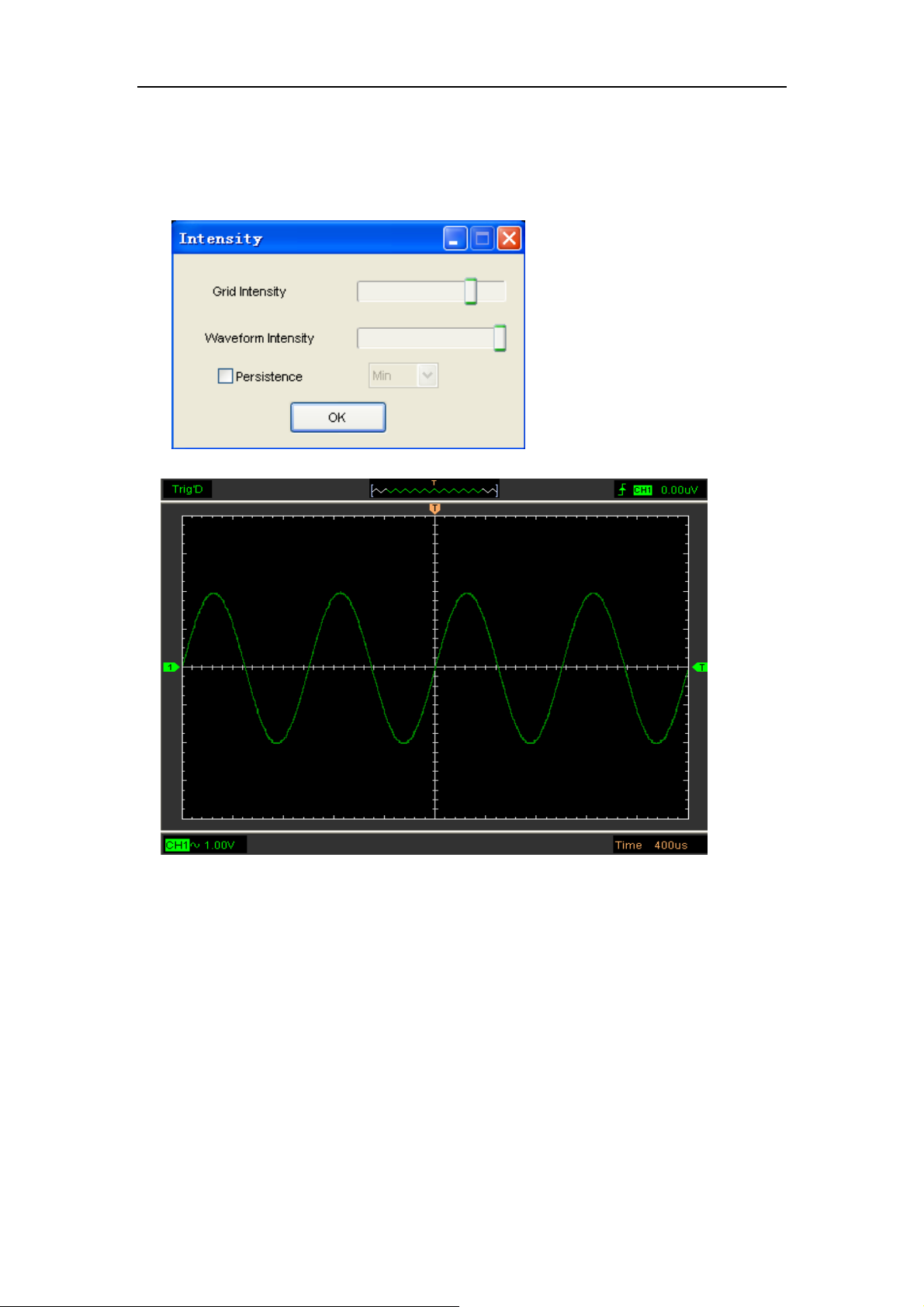Click the Waveform Intensity slider handle
The height and width of the screenshot is (1307, 924).
pyautogui.click(x=500, y=338)
